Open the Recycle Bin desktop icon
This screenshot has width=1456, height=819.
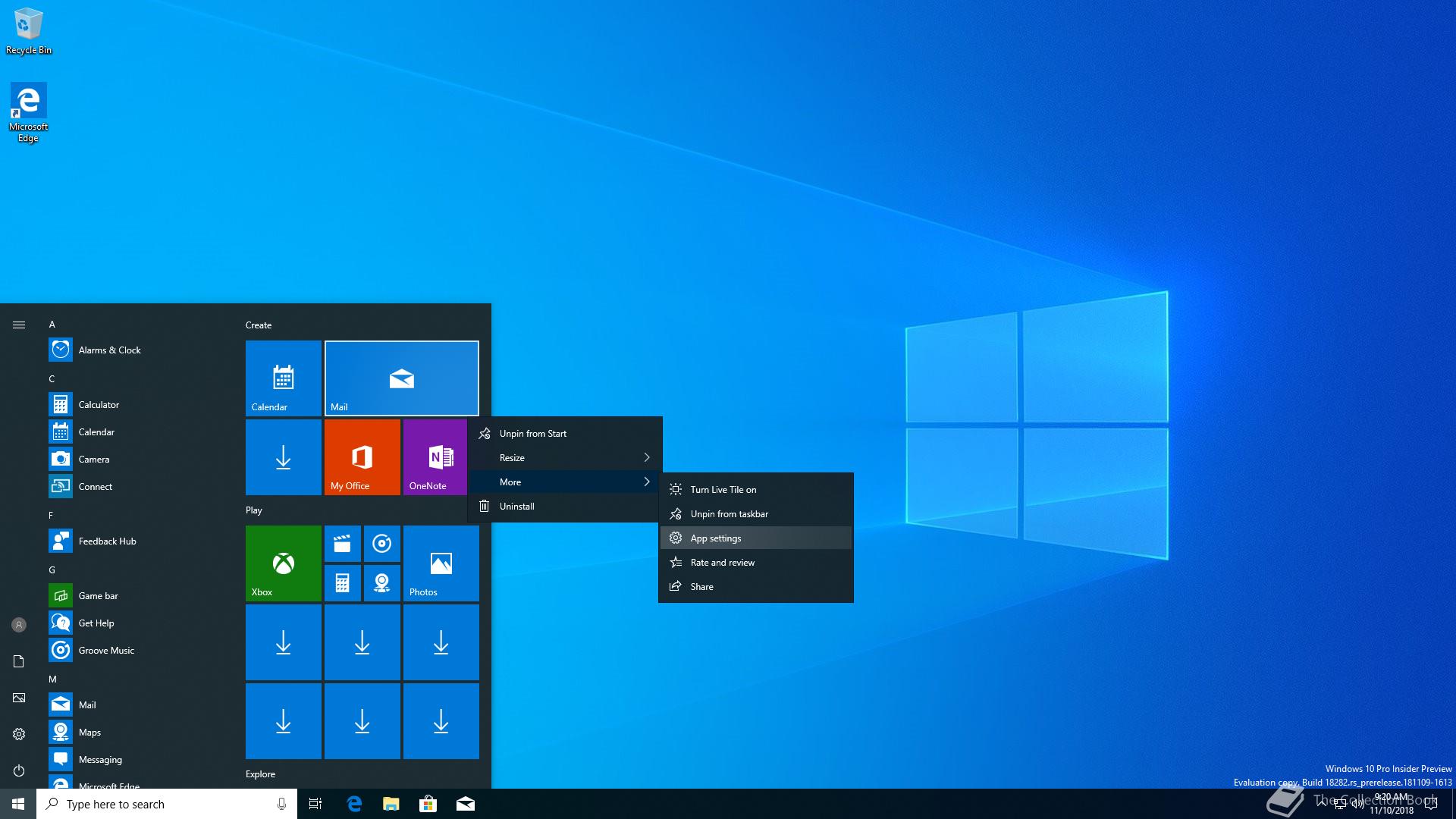coord(29,30)
